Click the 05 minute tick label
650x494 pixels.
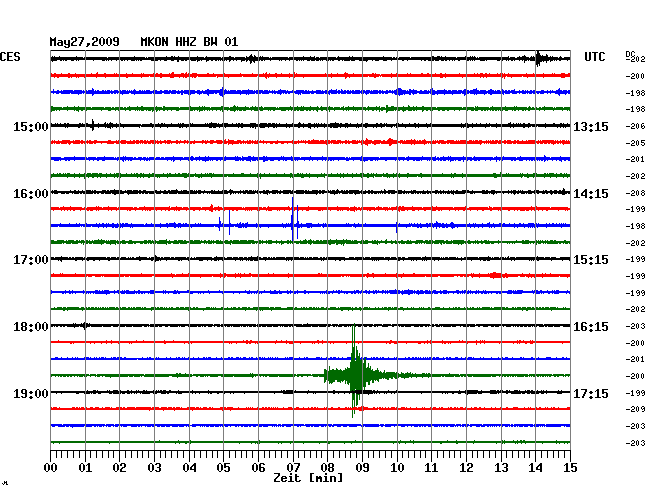tap(223, 468)
